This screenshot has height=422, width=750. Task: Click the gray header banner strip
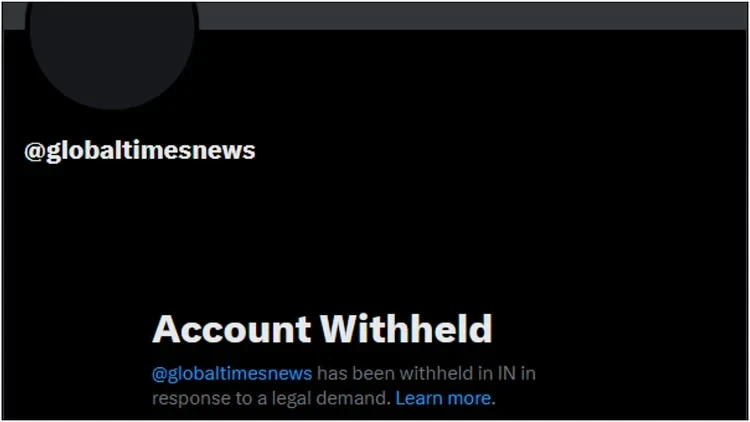(473, 16)
